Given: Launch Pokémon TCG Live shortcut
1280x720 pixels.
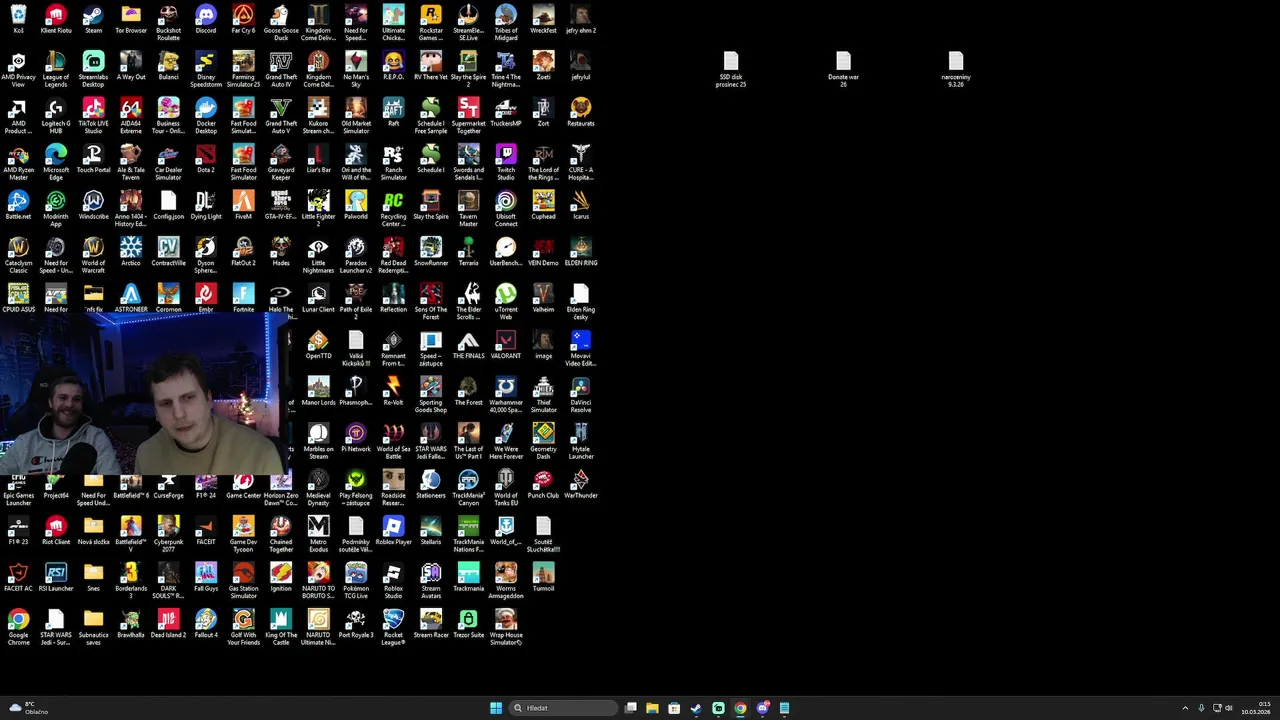Looking at the screenshot, I should point(356,580).
